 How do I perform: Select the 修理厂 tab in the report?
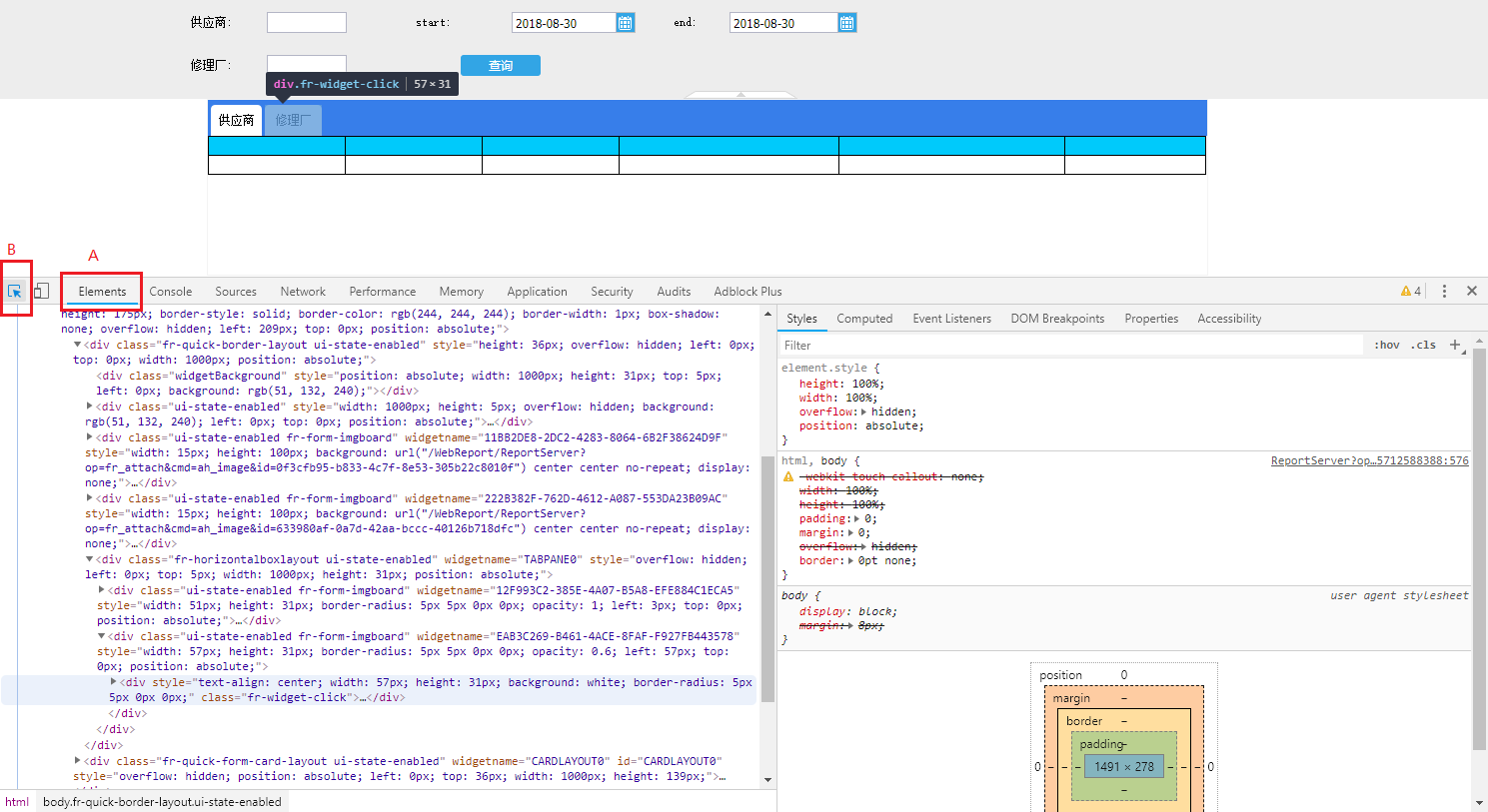pos(293,120)
